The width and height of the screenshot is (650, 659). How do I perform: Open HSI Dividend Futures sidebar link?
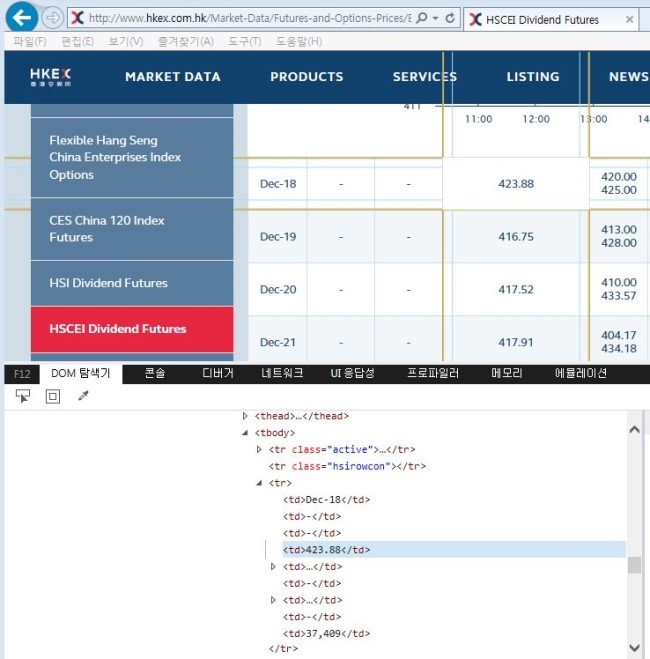(x=132, y=283)
